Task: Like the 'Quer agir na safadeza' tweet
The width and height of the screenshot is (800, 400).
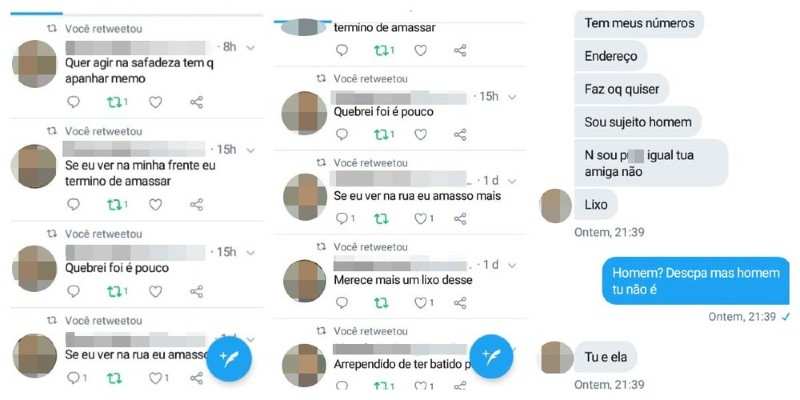Action: pyautogui.click(x=156, y=102)
